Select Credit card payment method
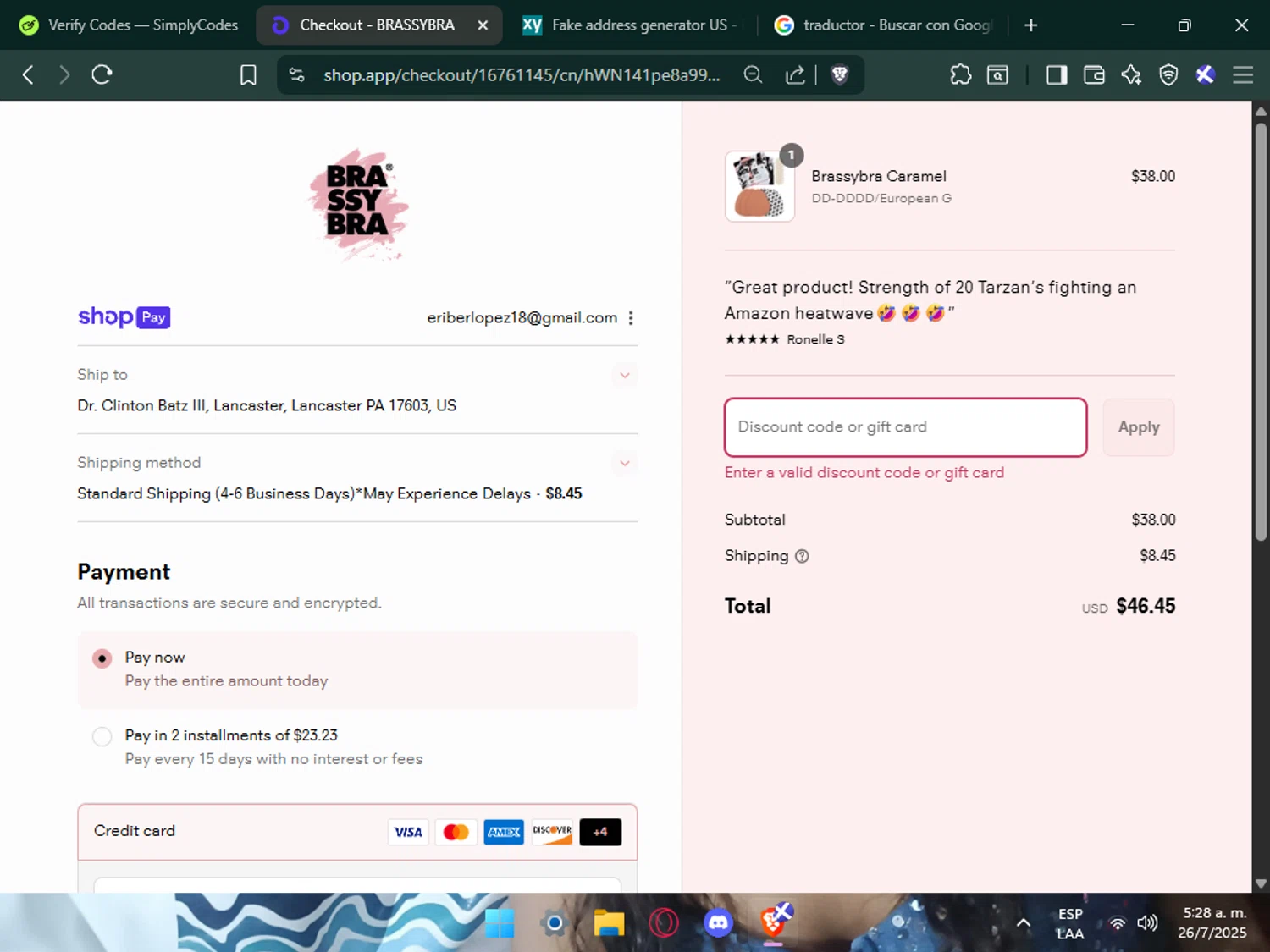Screen dimensions: 1270x952 click(357, 832)
